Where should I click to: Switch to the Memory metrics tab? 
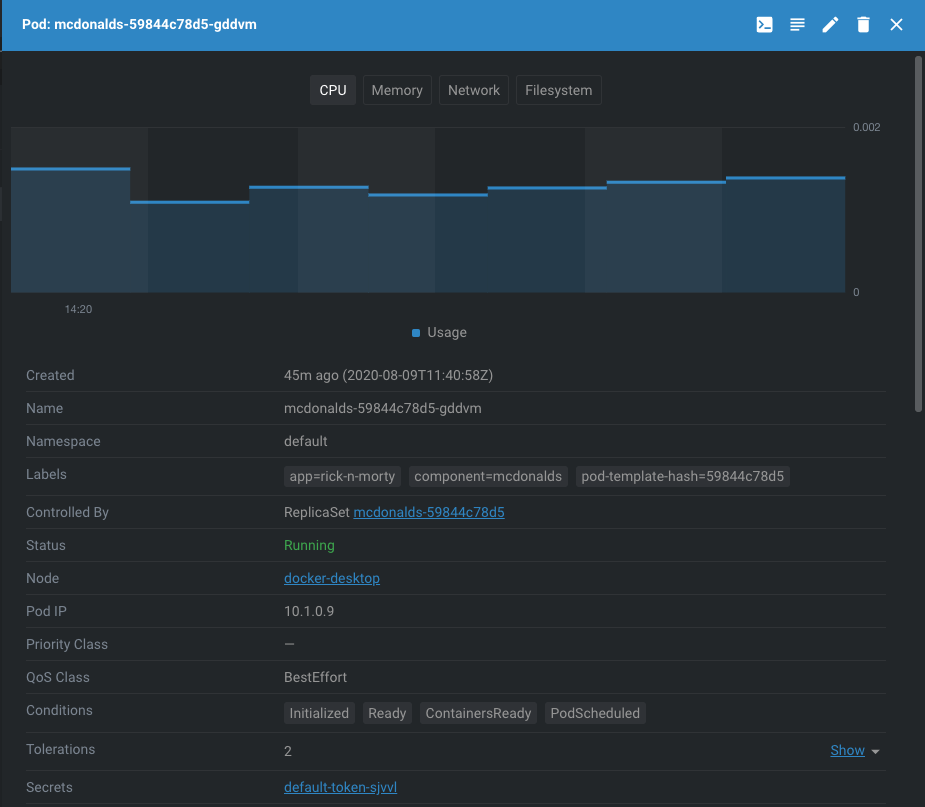(397, 90)
